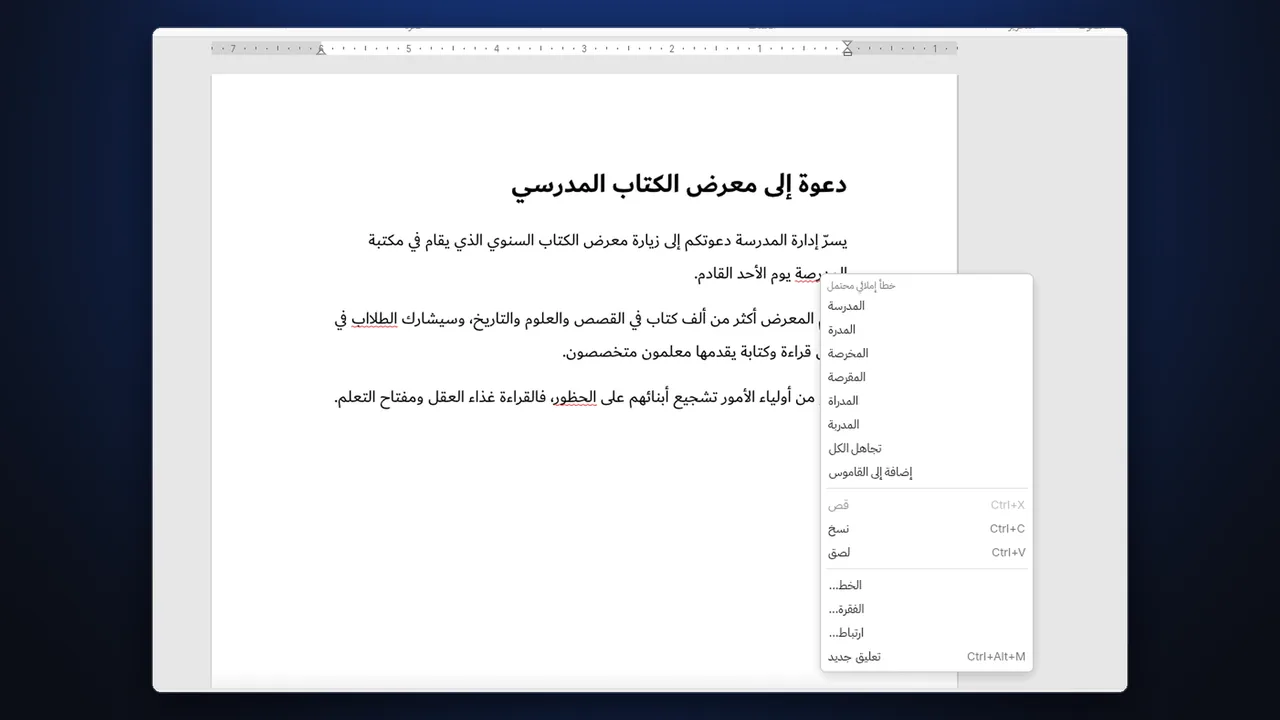Select تعليق جديد (Ctrl+Alt+M) entry
Screen dimensions: 1280x720
927,657
